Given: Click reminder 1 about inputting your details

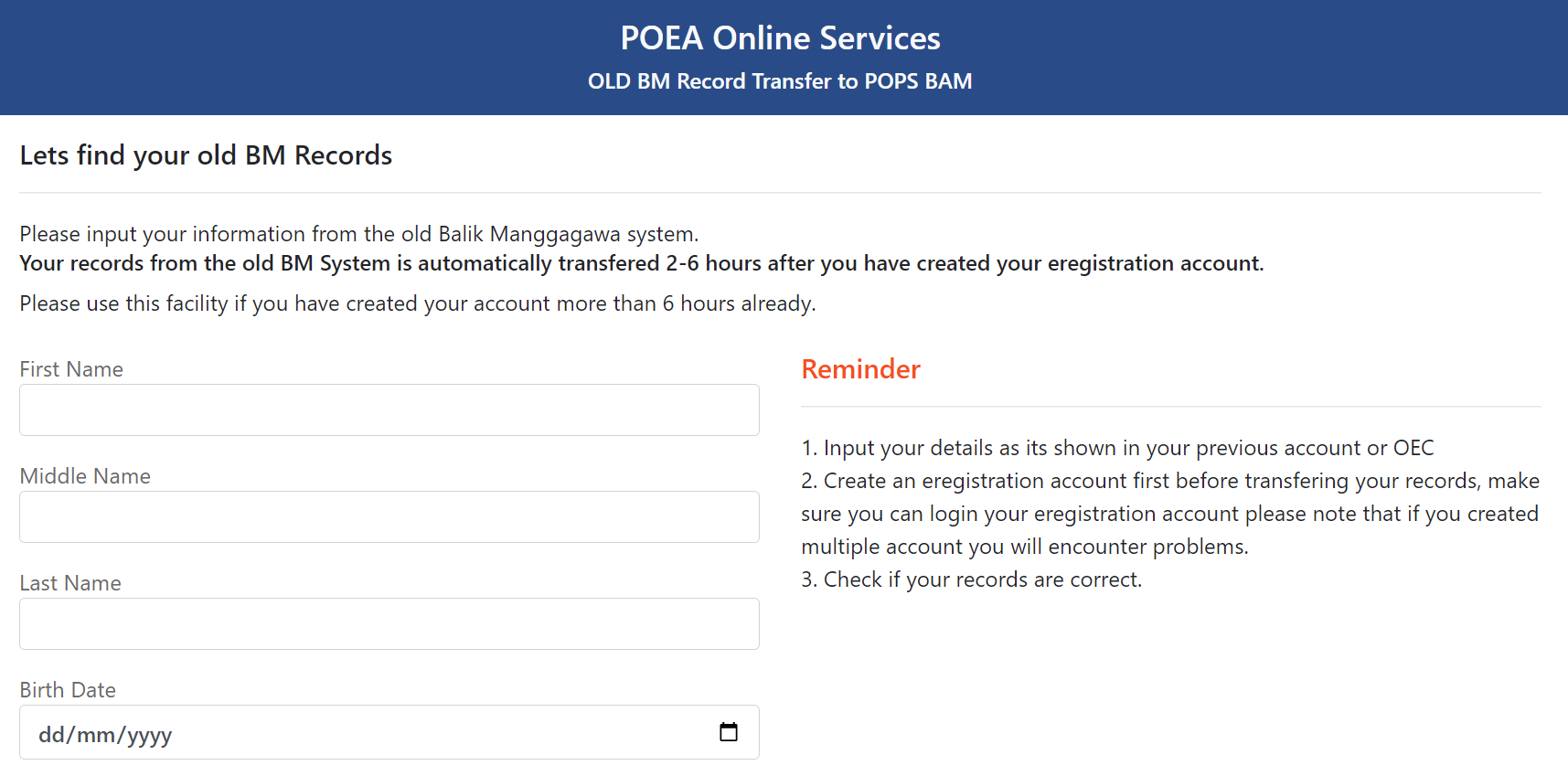Looking at the screenshot, I should tap(1117, 448).
